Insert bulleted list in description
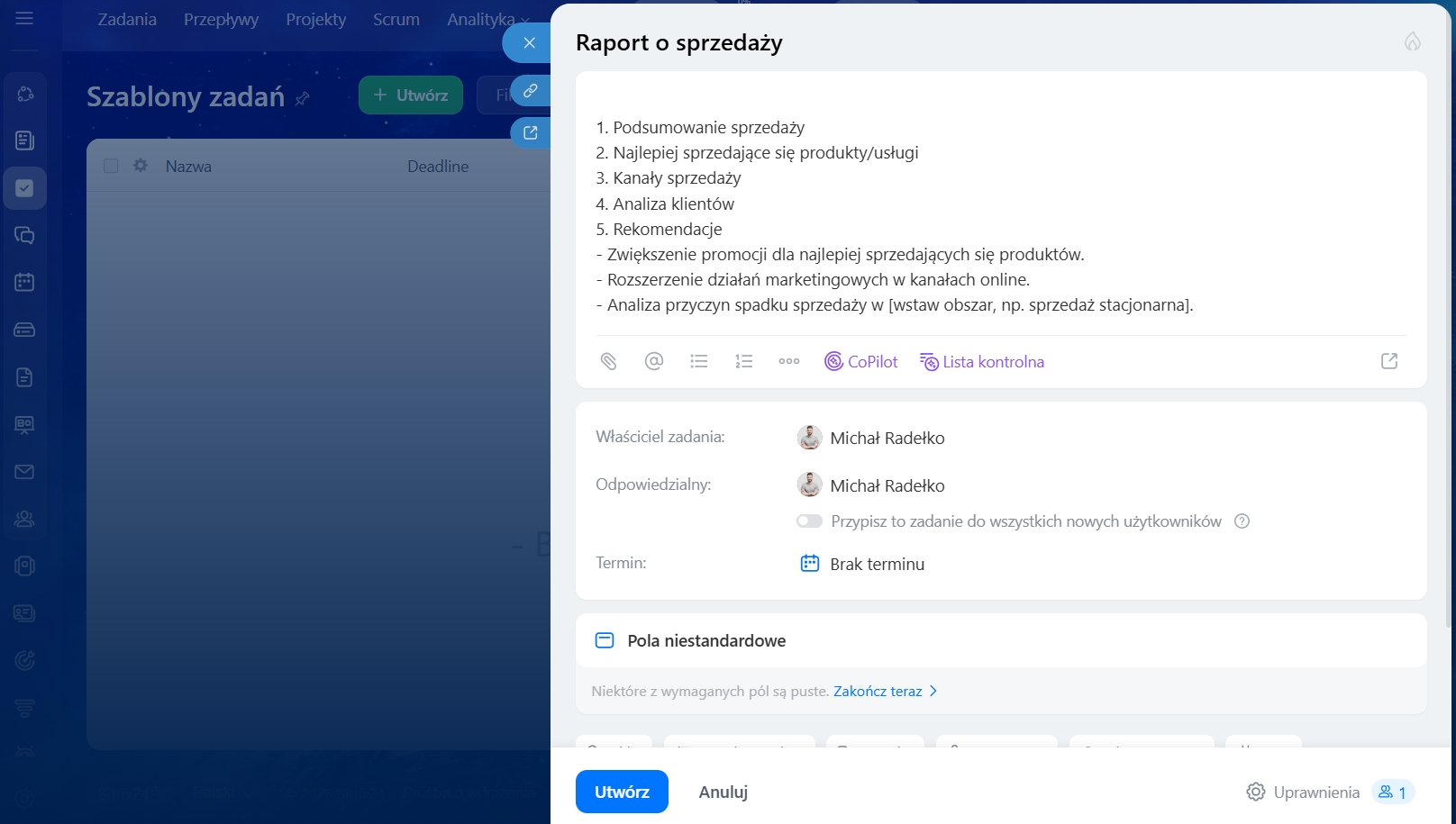This screenshot has width=1456, height=824. coord(699,361)
